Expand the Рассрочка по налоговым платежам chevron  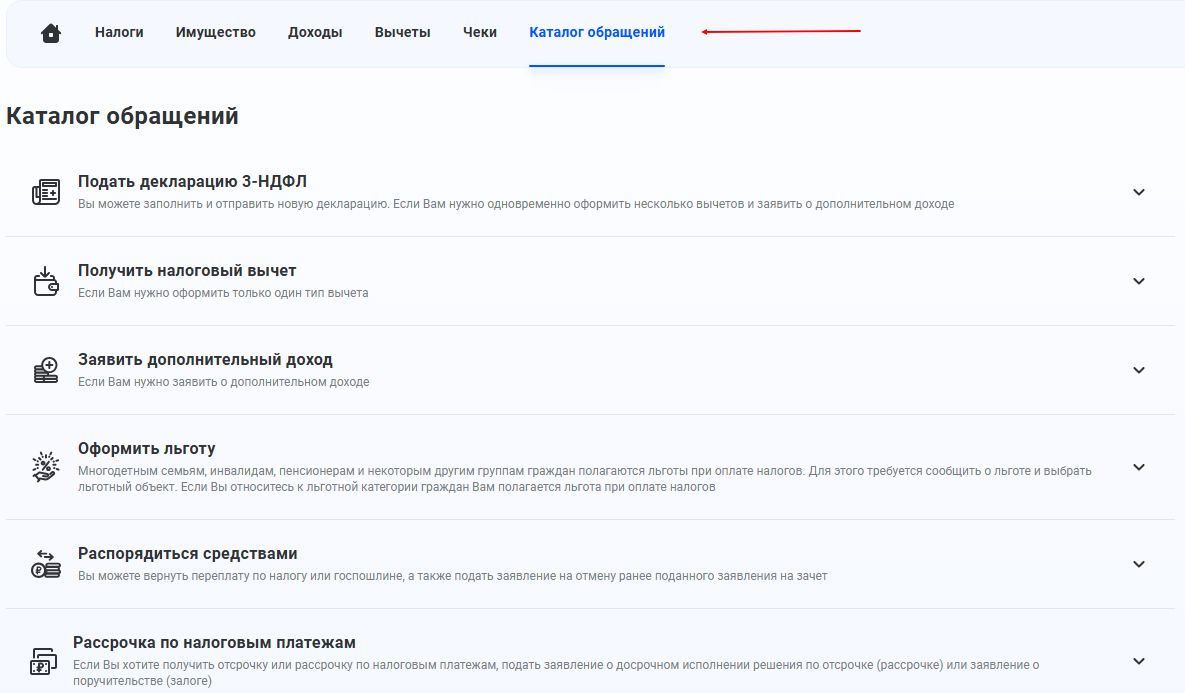pyautogui.click(x=1139, y=661)
